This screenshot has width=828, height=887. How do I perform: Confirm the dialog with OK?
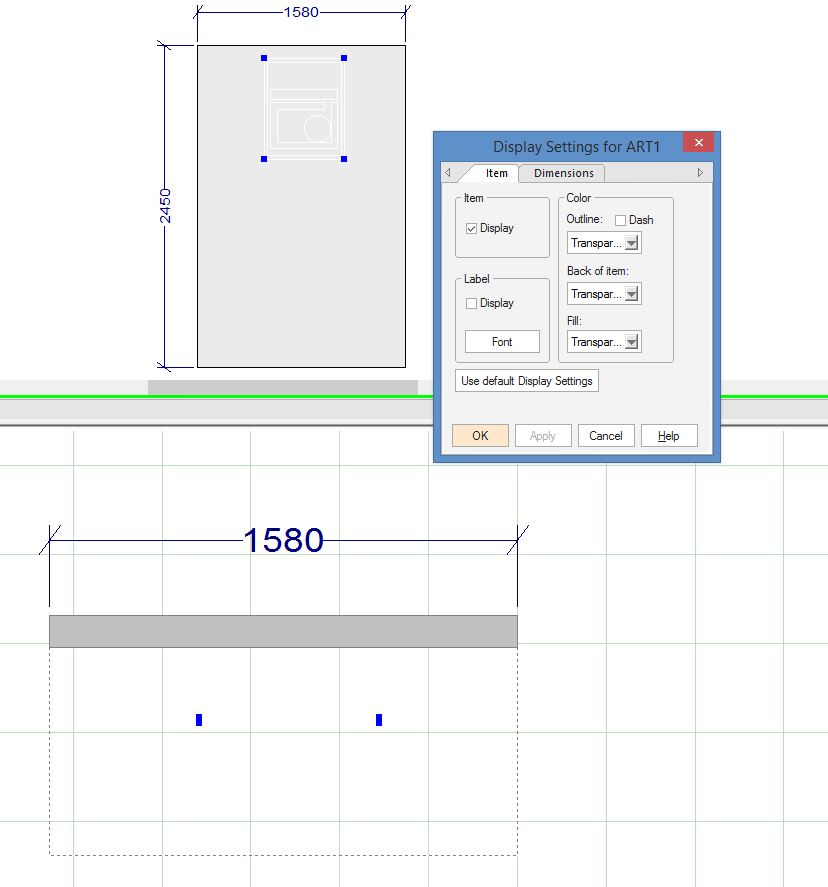pos(480,436)
